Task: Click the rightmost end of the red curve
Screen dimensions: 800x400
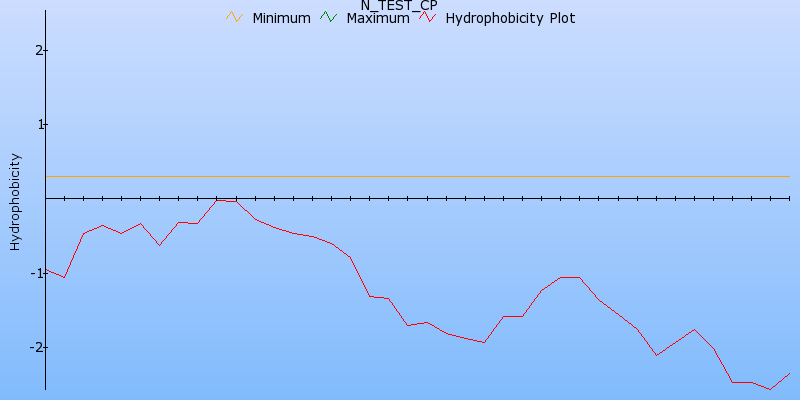Action: click(789, 373)
